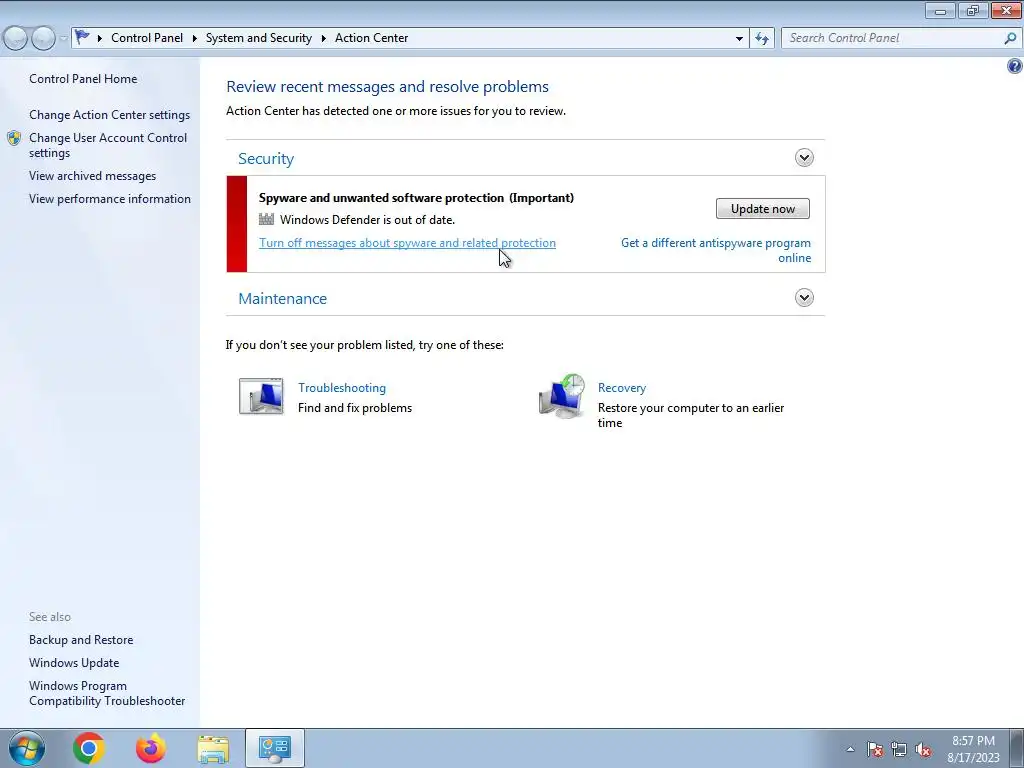Click the Update now button
The width and height of the screenshot is (1024, 768).
(763, 209)
